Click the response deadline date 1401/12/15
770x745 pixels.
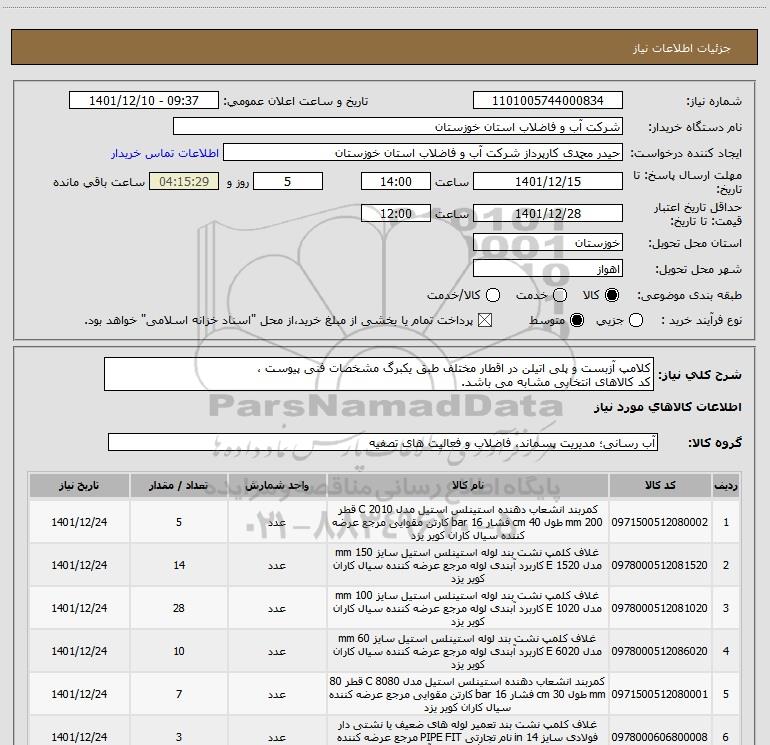pyautogui.click(x=548, y=181)
